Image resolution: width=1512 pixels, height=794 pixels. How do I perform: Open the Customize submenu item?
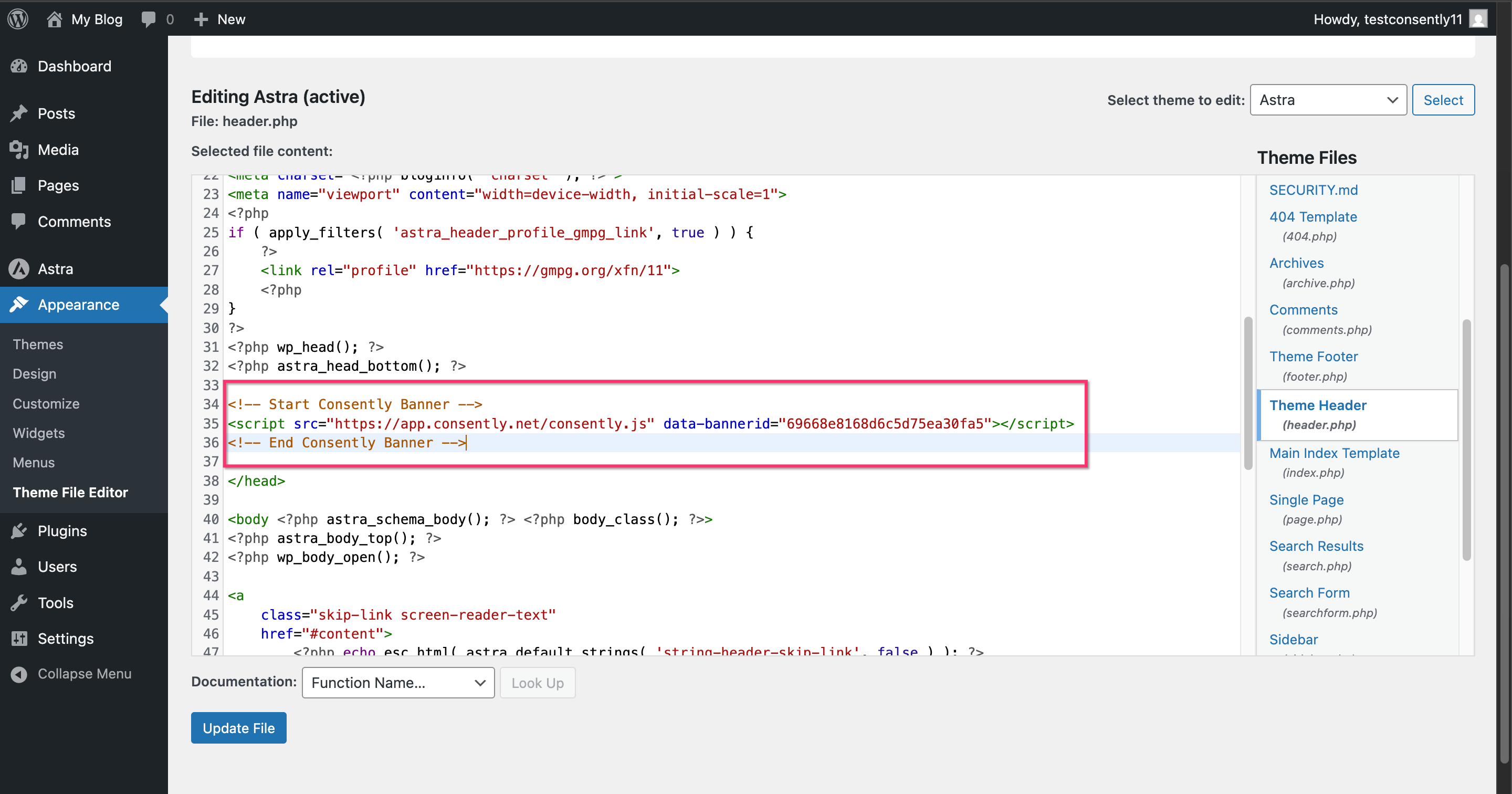tap(46, 403)
